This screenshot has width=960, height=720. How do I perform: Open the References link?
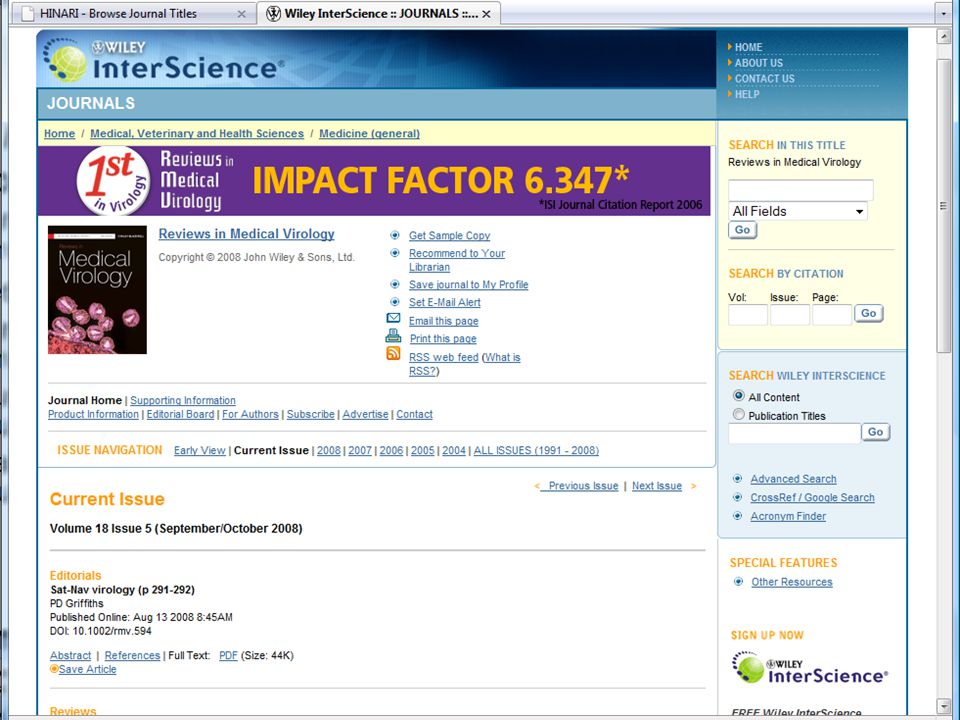pos(132,655)
